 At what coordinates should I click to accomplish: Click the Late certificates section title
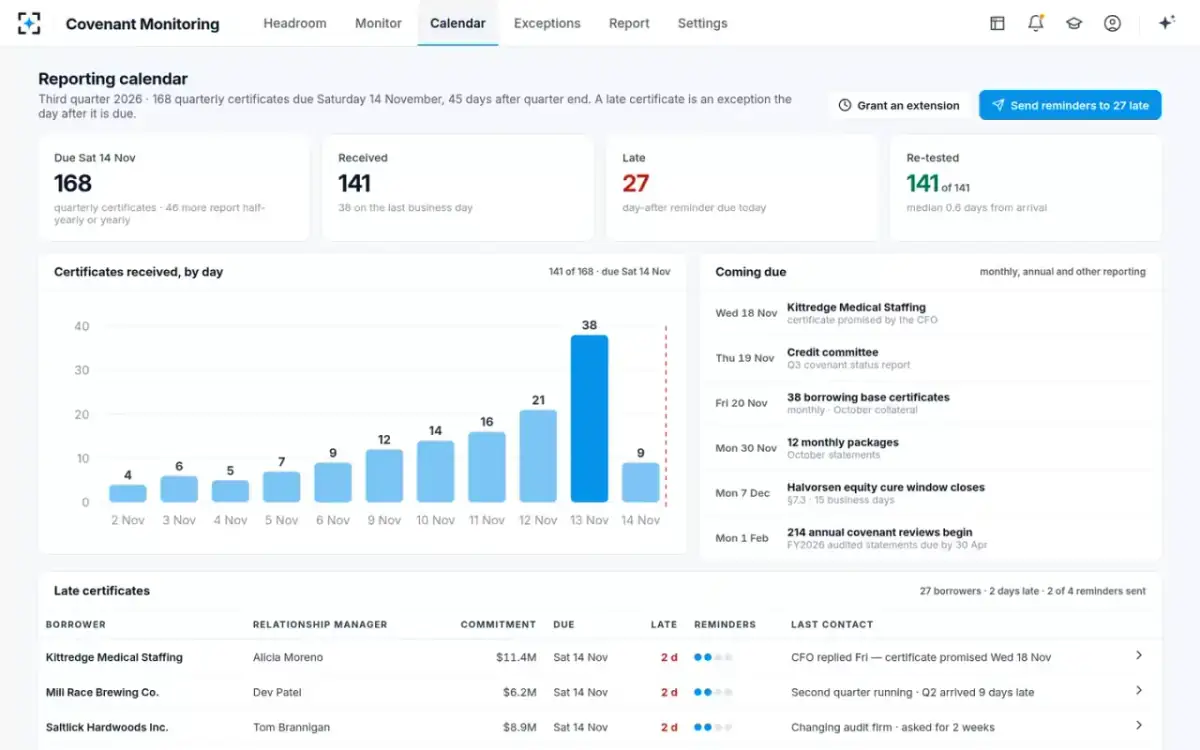[102, 591]
